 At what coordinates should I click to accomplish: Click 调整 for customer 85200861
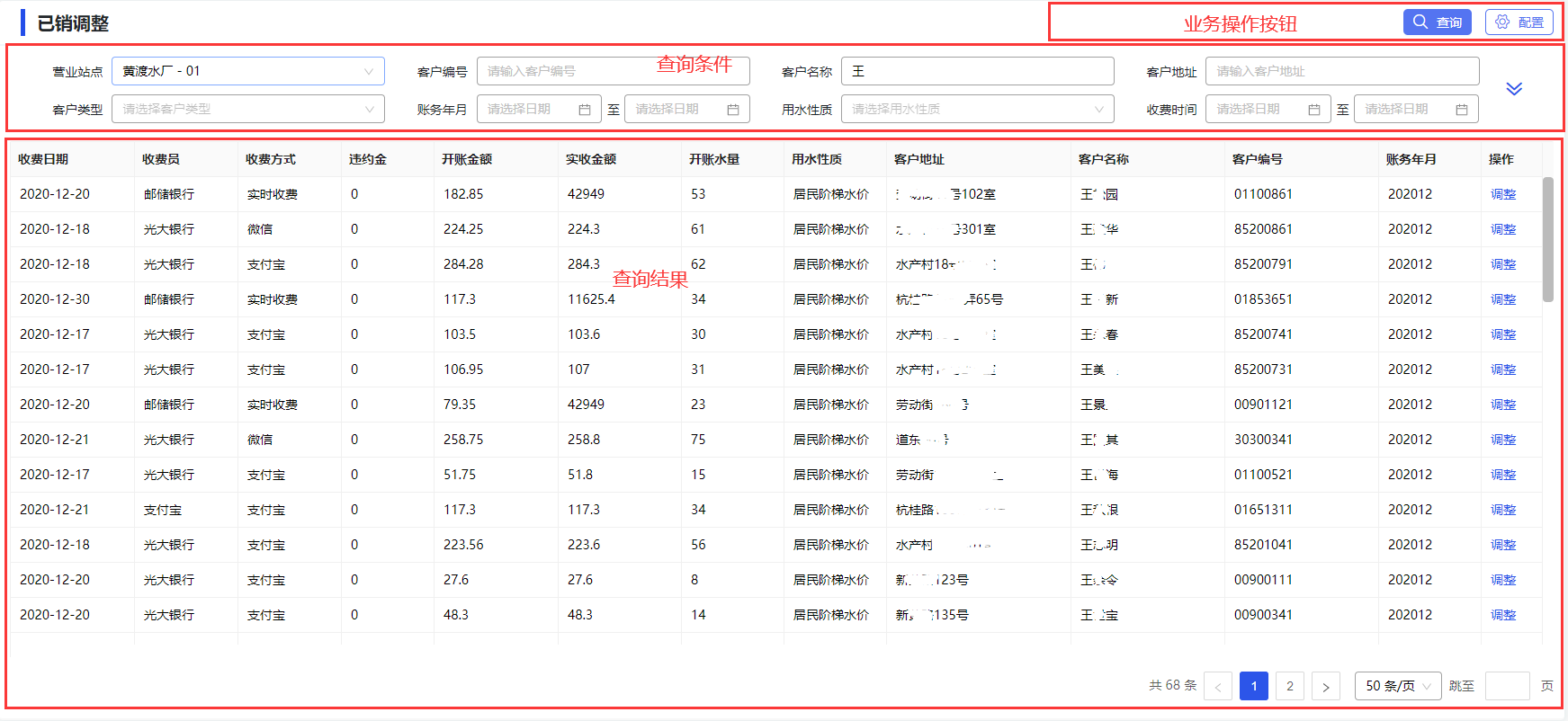1503,229
